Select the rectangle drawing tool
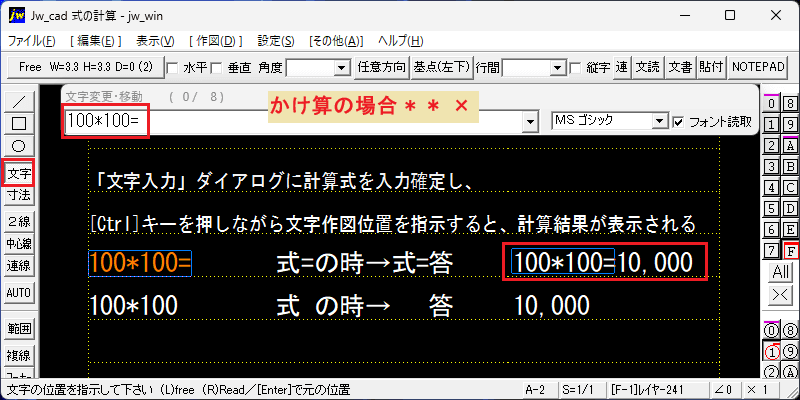Viewport: 800px width, 400px height. coord(19,123)
